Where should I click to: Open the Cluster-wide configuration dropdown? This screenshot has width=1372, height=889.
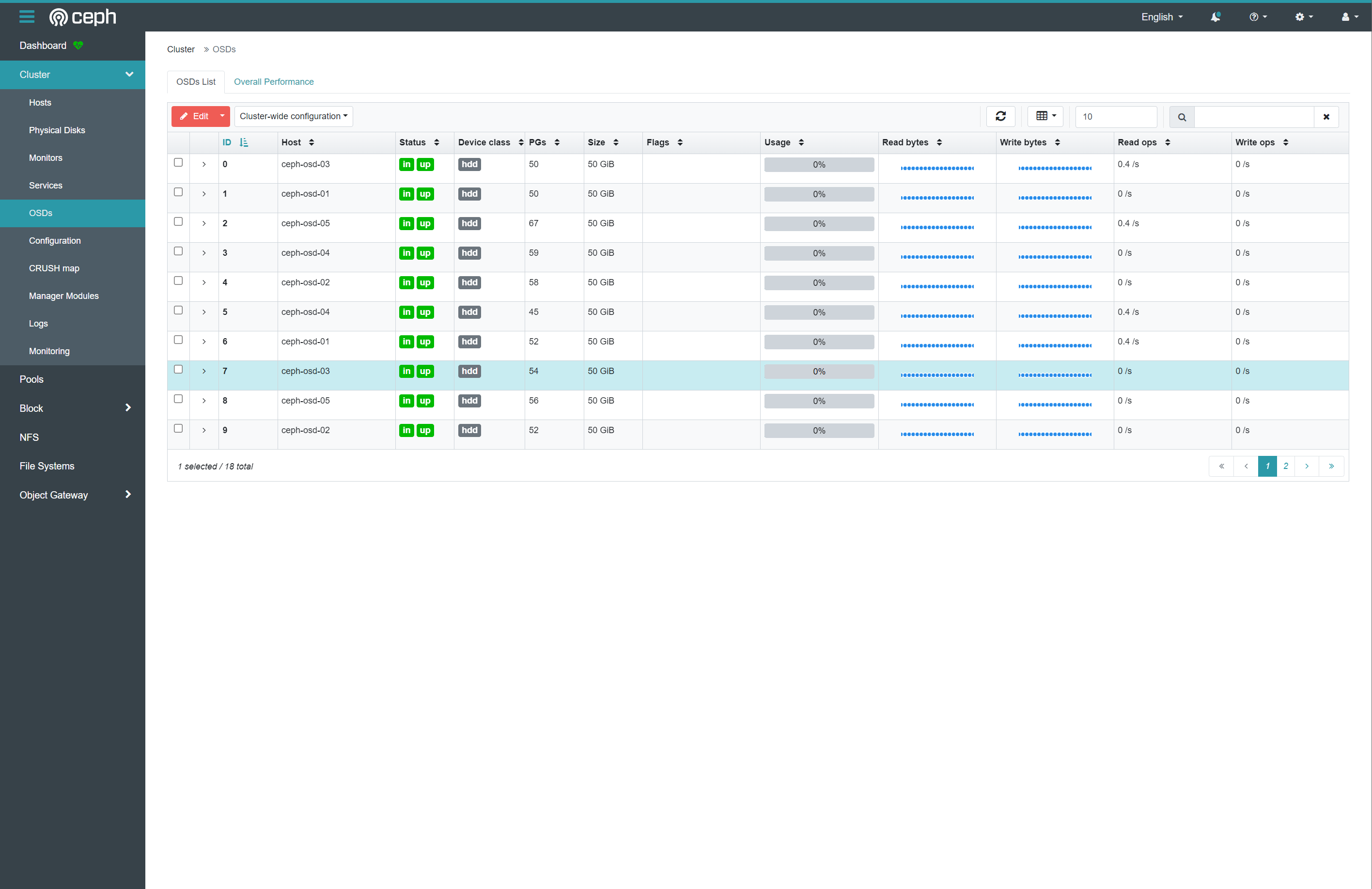coord(294,116)
